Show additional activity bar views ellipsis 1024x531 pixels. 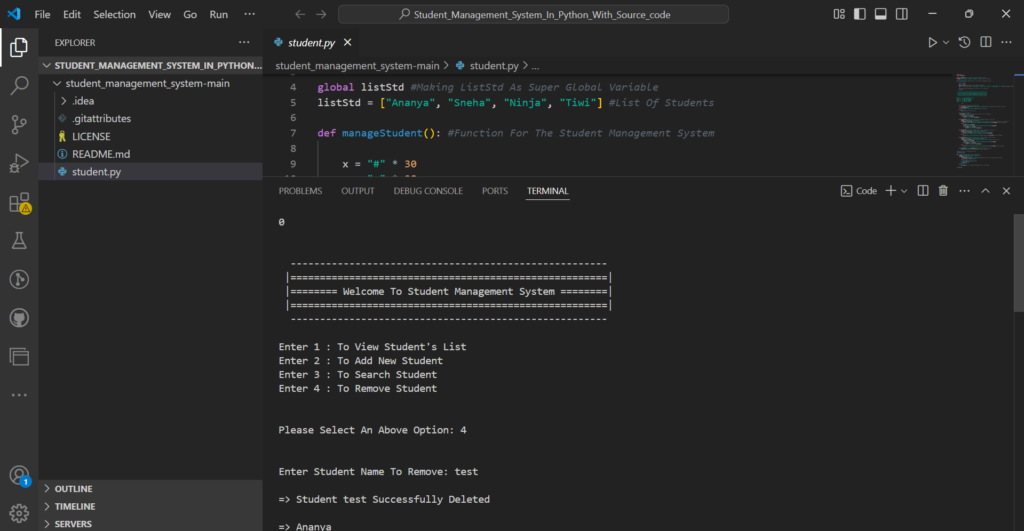[x=19, y=395]
